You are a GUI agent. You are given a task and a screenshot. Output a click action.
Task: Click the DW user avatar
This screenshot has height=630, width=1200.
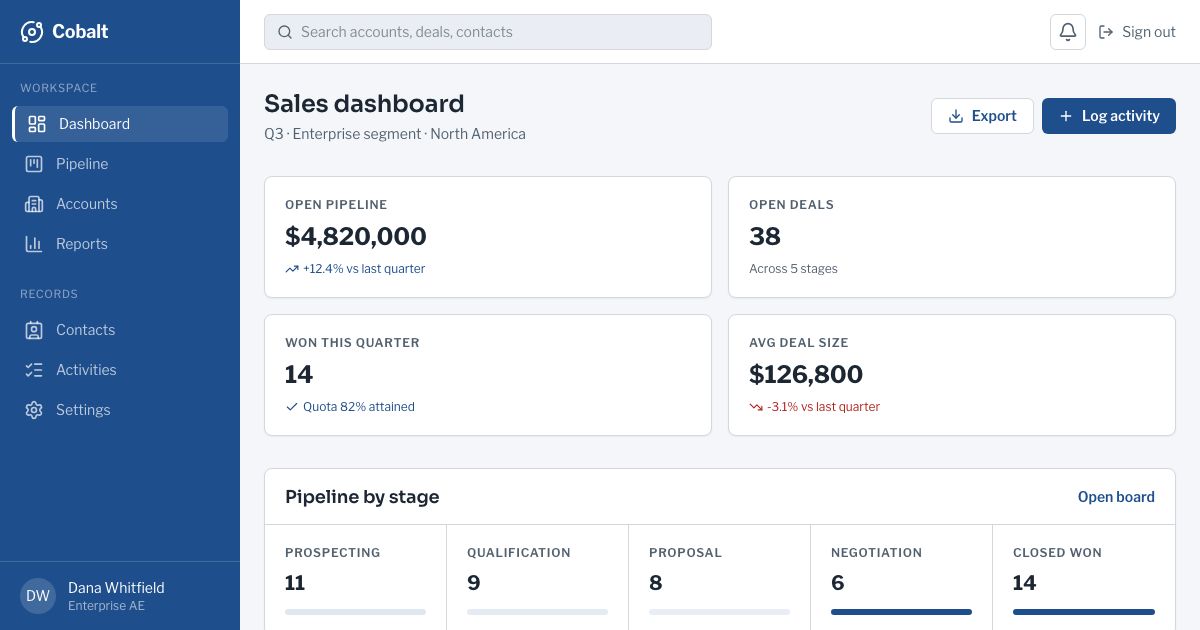point(38,596)
